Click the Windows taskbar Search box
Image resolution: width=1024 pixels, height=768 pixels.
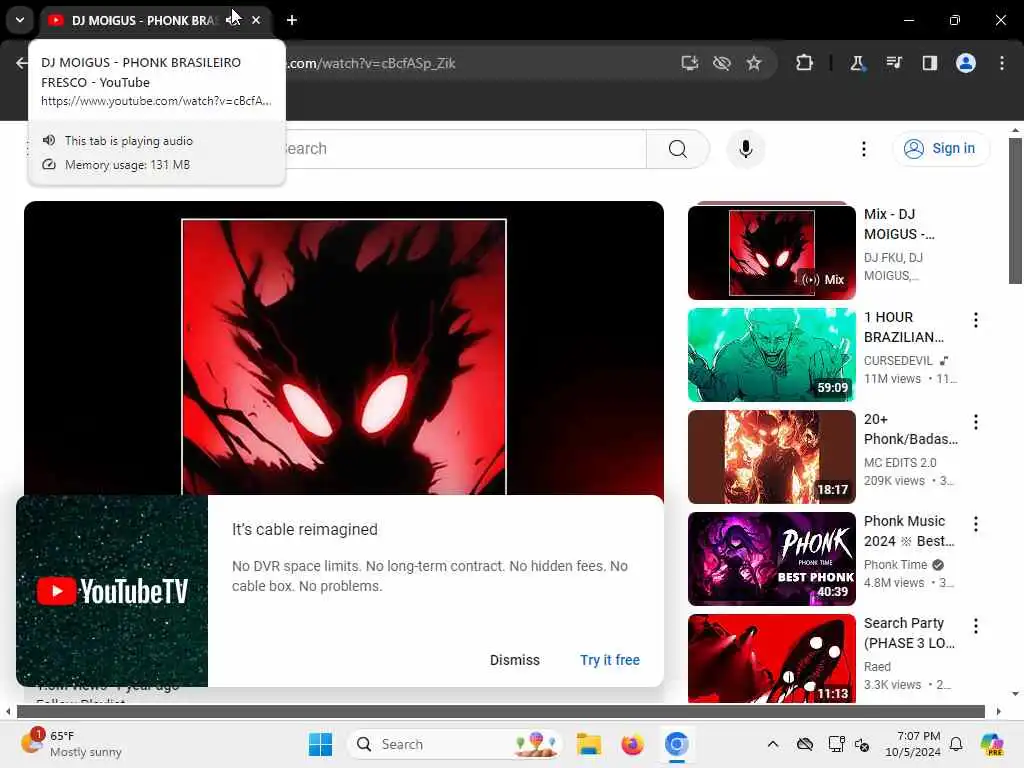455,744
